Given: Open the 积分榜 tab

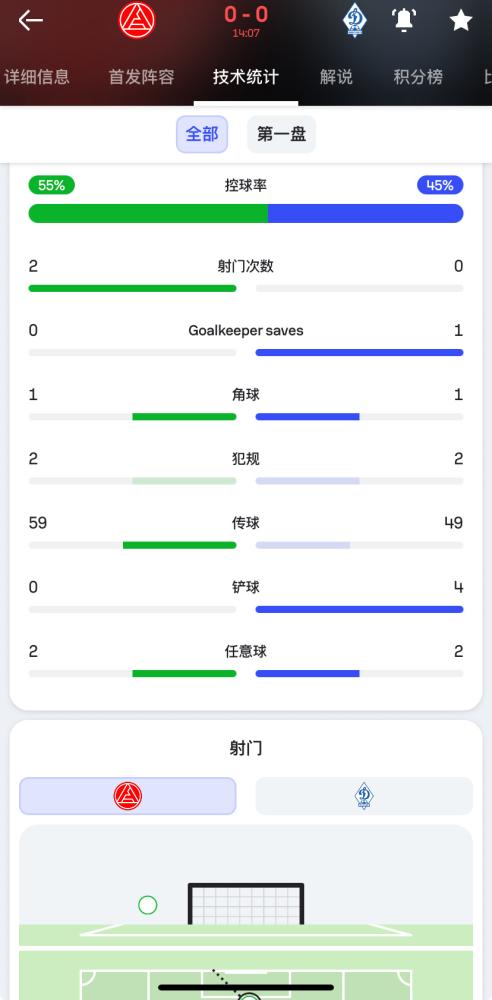Looking at the screenshot, I should click(418, 77).
